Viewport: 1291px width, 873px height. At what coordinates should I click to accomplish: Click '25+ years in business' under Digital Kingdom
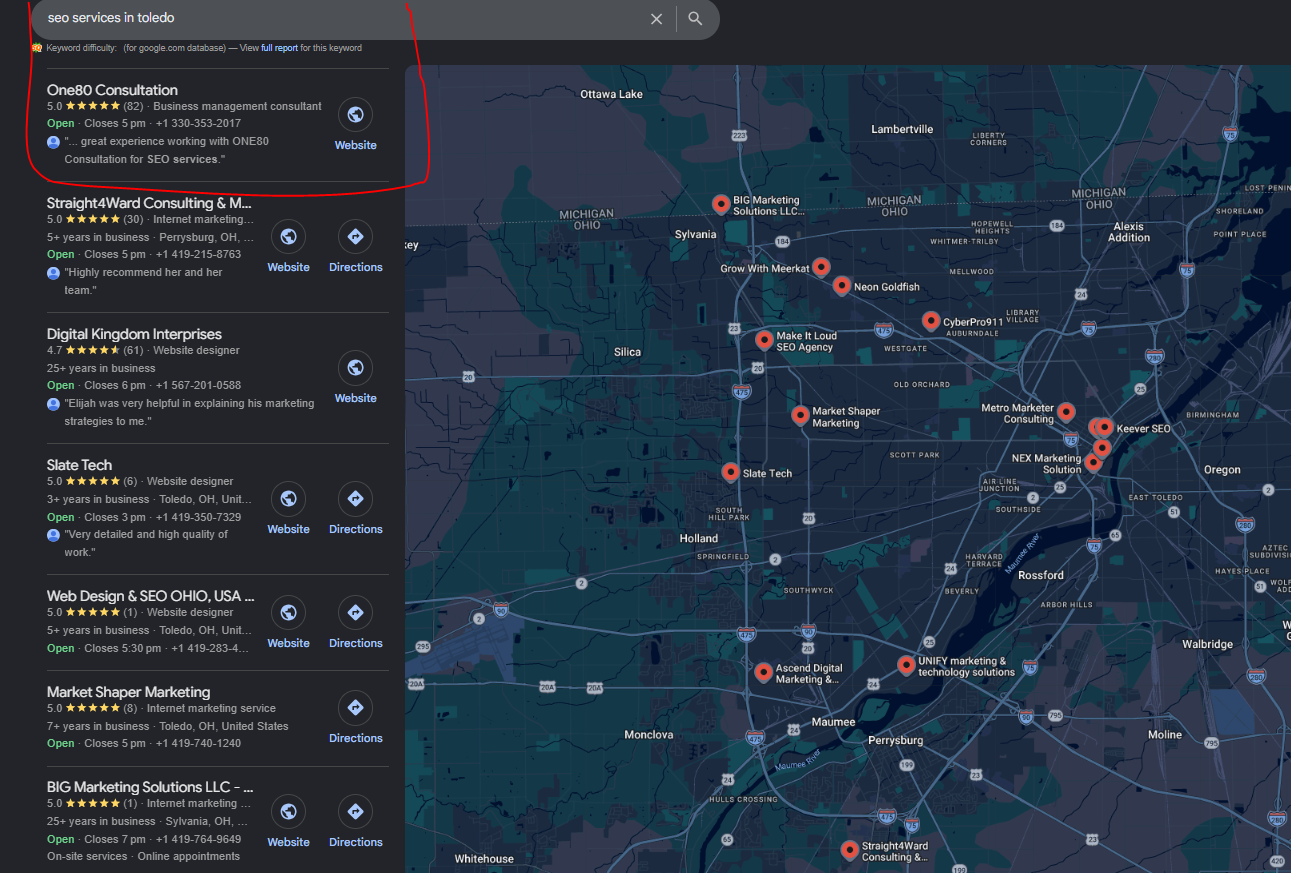pyautogui.click(x=101, y=368)
